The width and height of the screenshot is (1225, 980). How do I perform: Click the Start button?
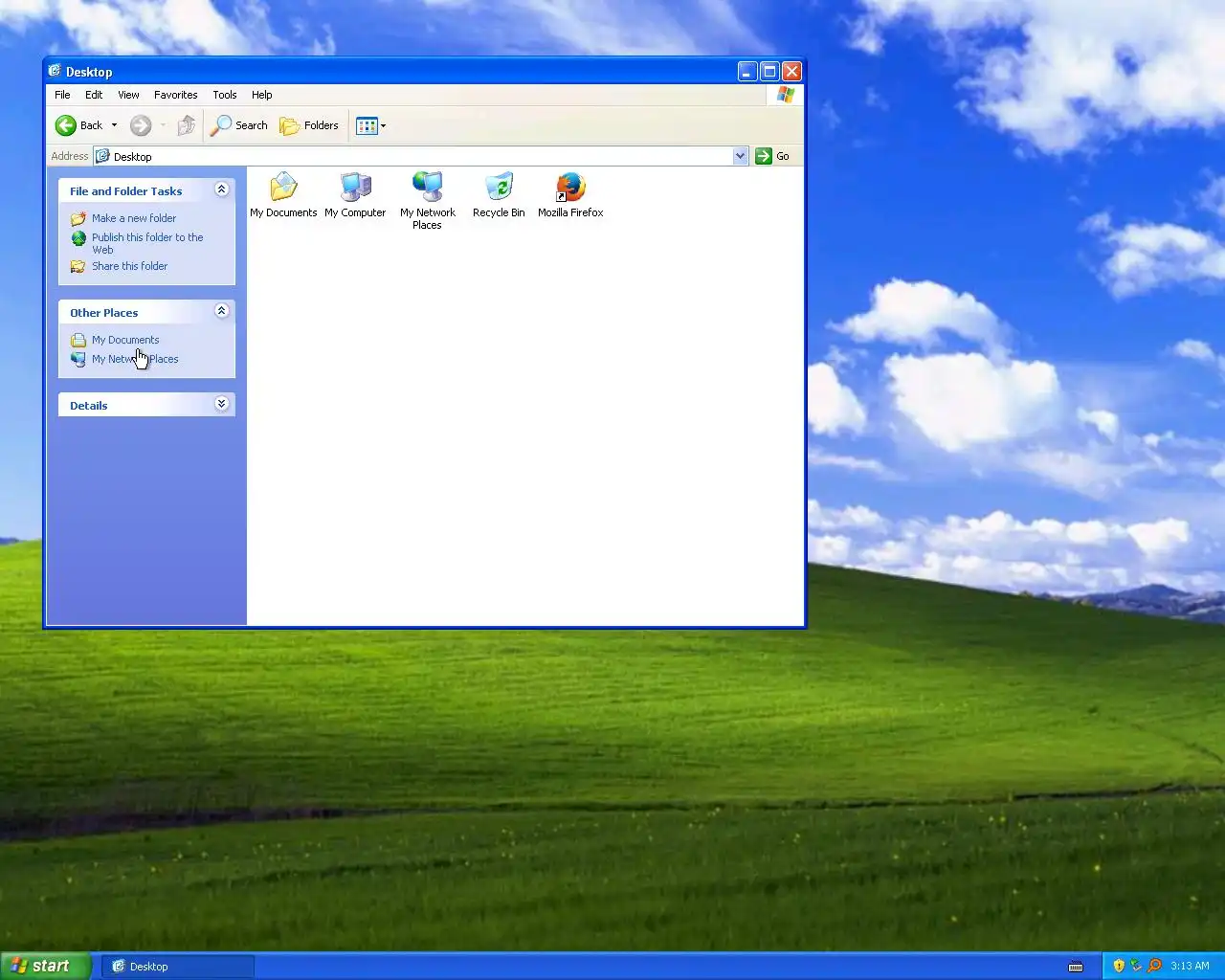tap(45, 966)
